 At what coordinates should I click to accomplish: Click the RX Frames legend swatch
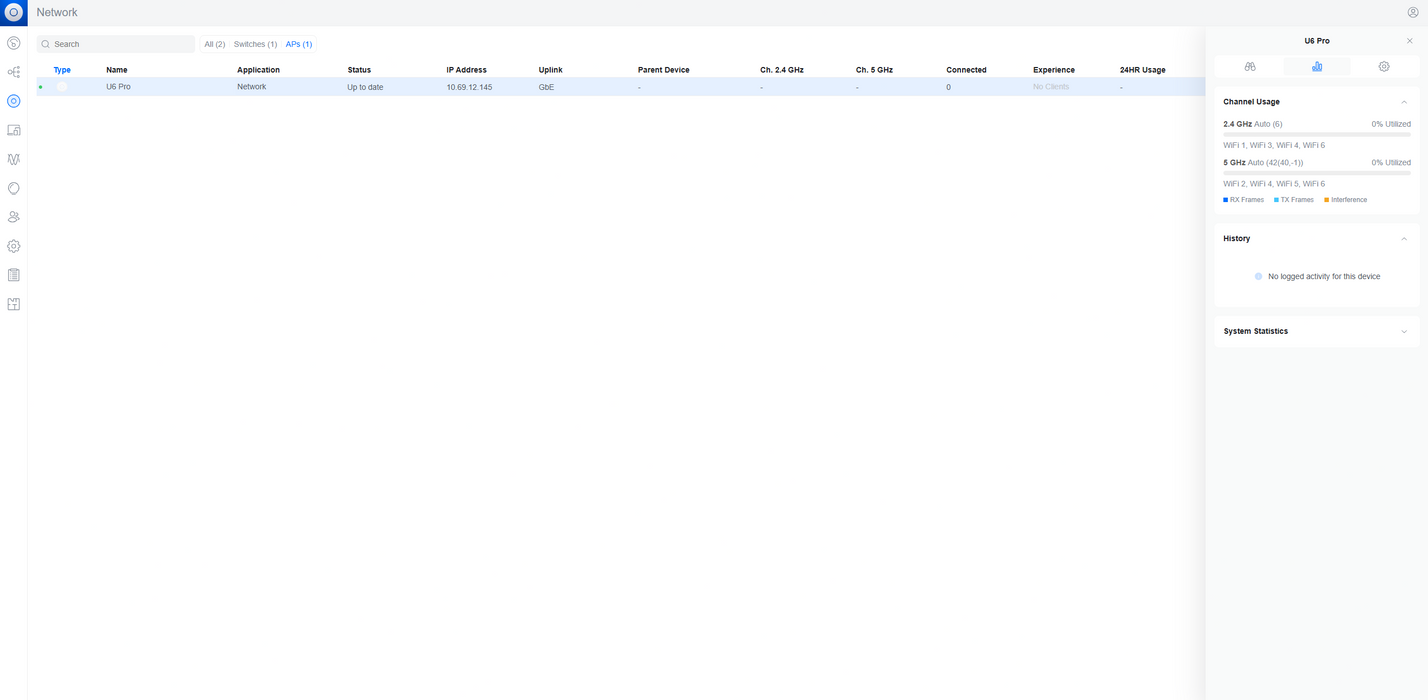click(x=1226, y=200)
